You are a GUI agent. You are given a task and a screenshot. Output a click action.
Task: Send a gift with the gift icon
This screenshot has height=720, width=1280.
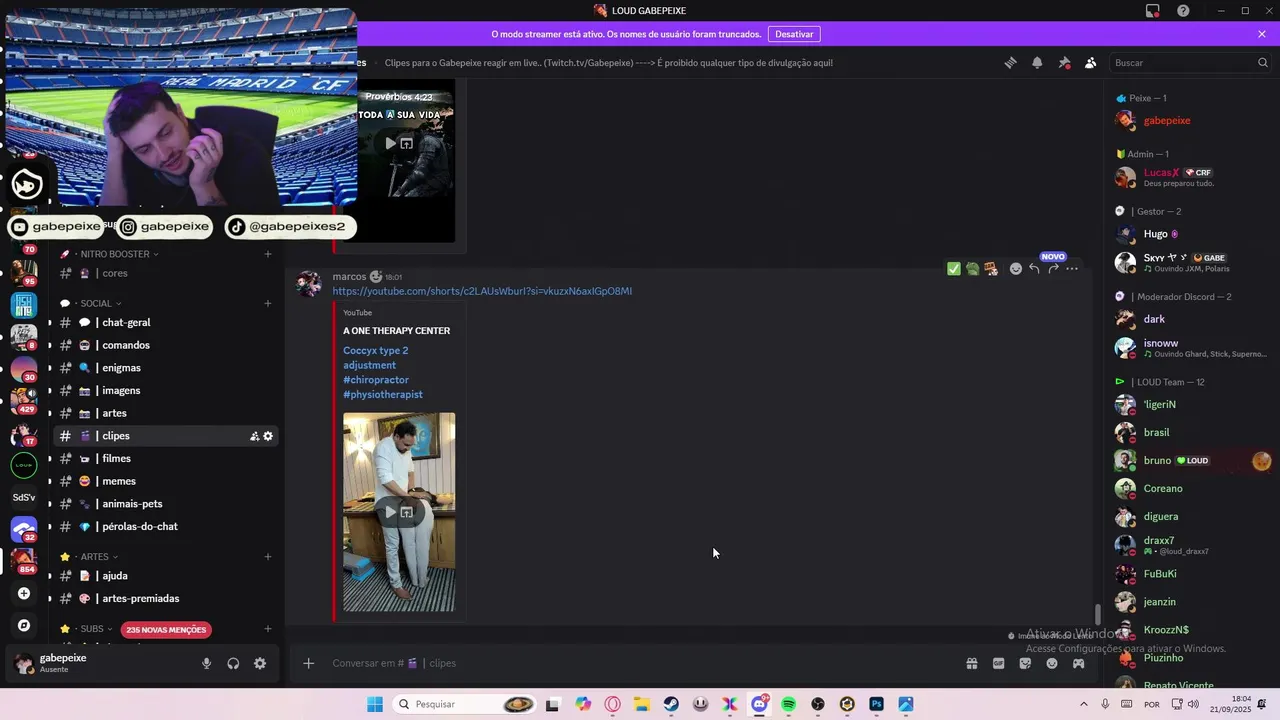[x=971, y=663]
